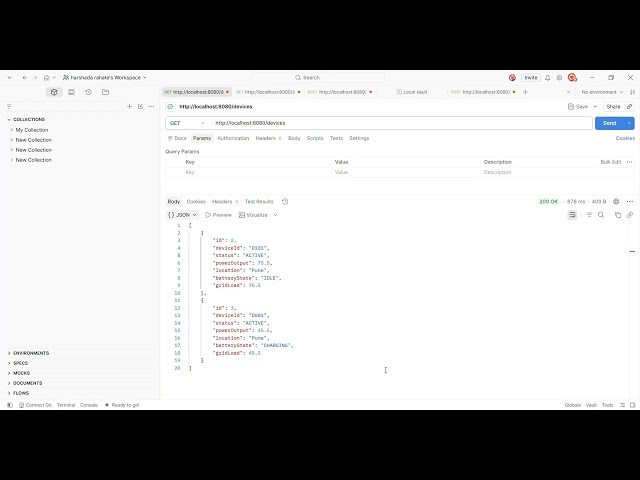The width and height of the screenshot is (640, 480).
Task: Click the Save button
Action: point(578,107)
